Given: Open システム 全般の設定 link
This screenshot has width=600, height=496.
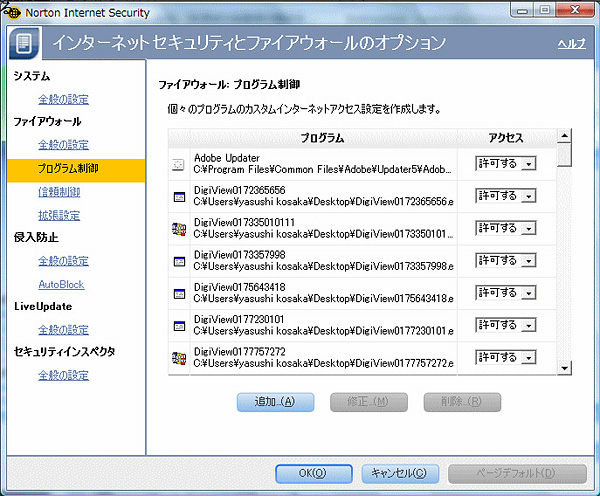Looking at the screenshot, I should click(x=64, y=100).
